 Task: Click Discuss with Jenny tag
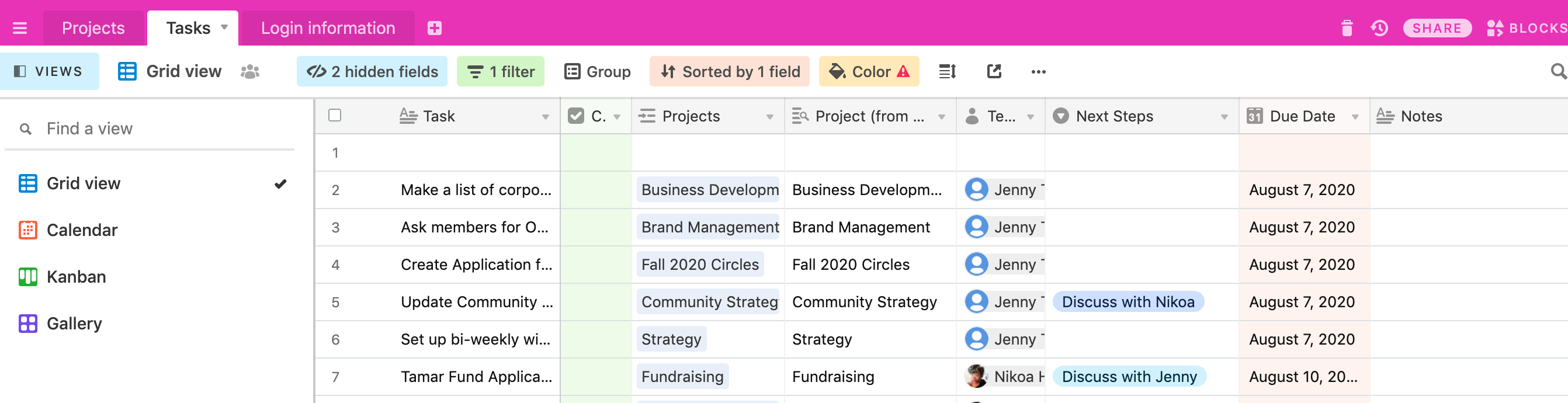[1129, 376]
